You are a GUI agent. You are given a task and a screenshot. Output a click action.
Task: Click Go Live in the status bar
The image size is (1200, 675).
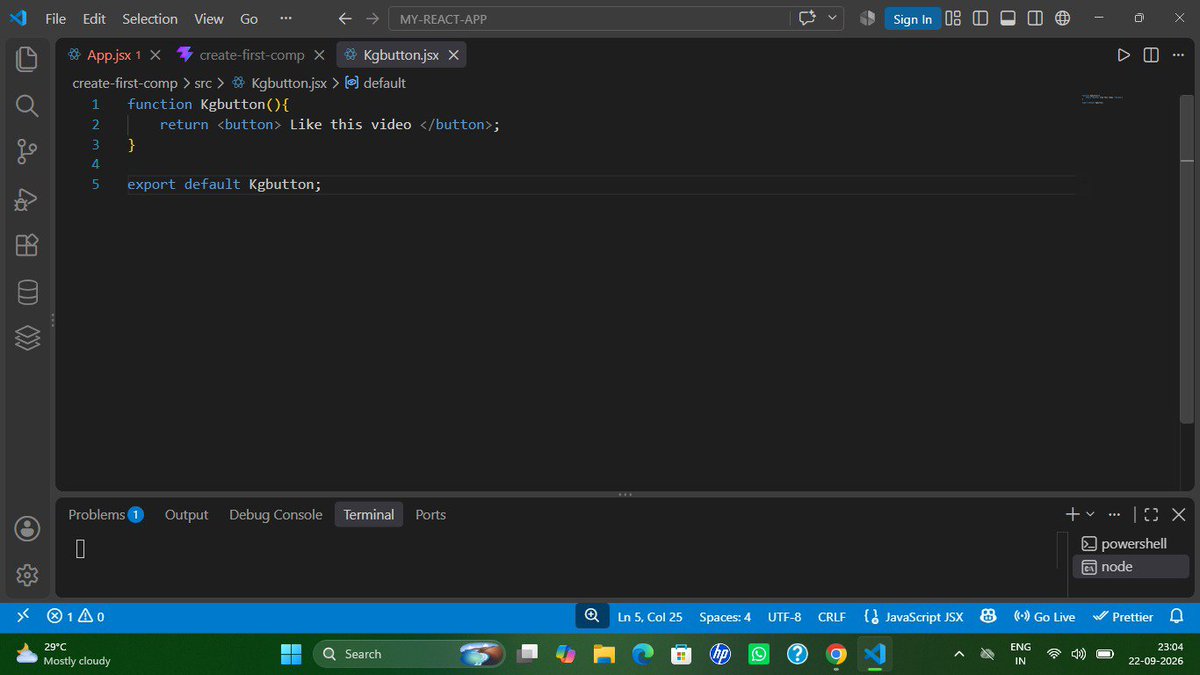click(1044, 616)
